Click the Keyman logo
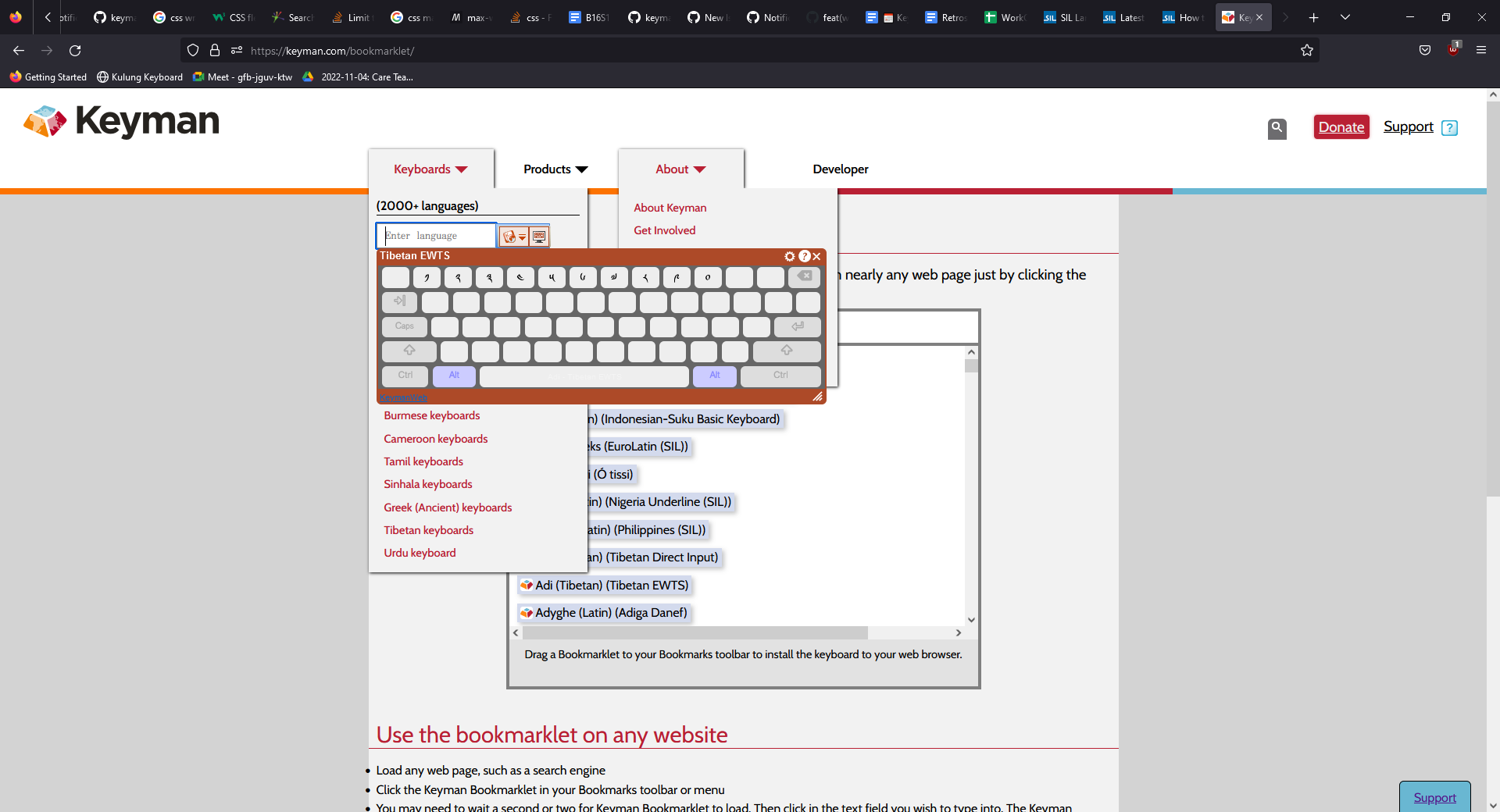 (x=122, y=121)
